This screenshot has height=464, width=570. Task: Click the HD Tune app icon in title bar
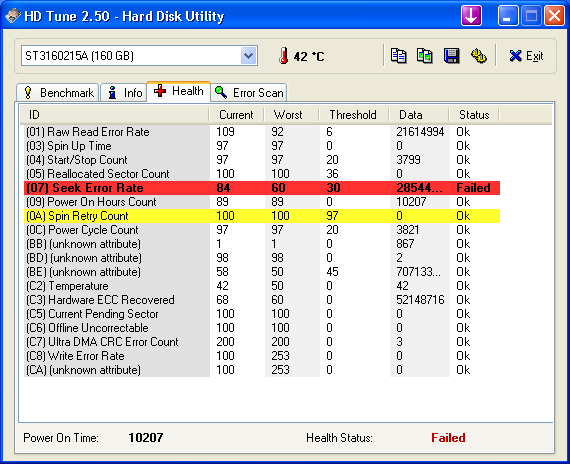[x=13, y=16]
